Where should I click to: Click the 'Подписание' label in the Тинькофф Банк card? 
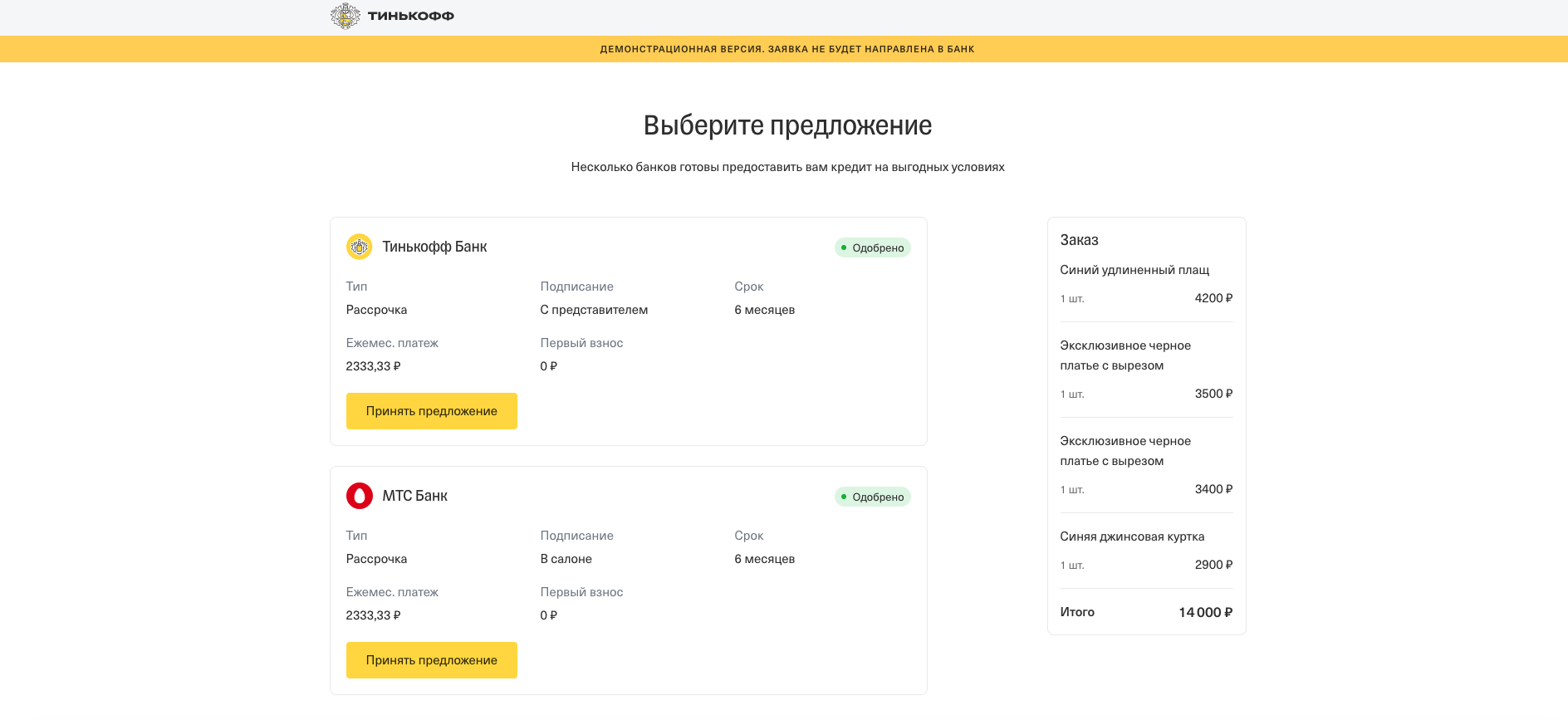[577, 287]
